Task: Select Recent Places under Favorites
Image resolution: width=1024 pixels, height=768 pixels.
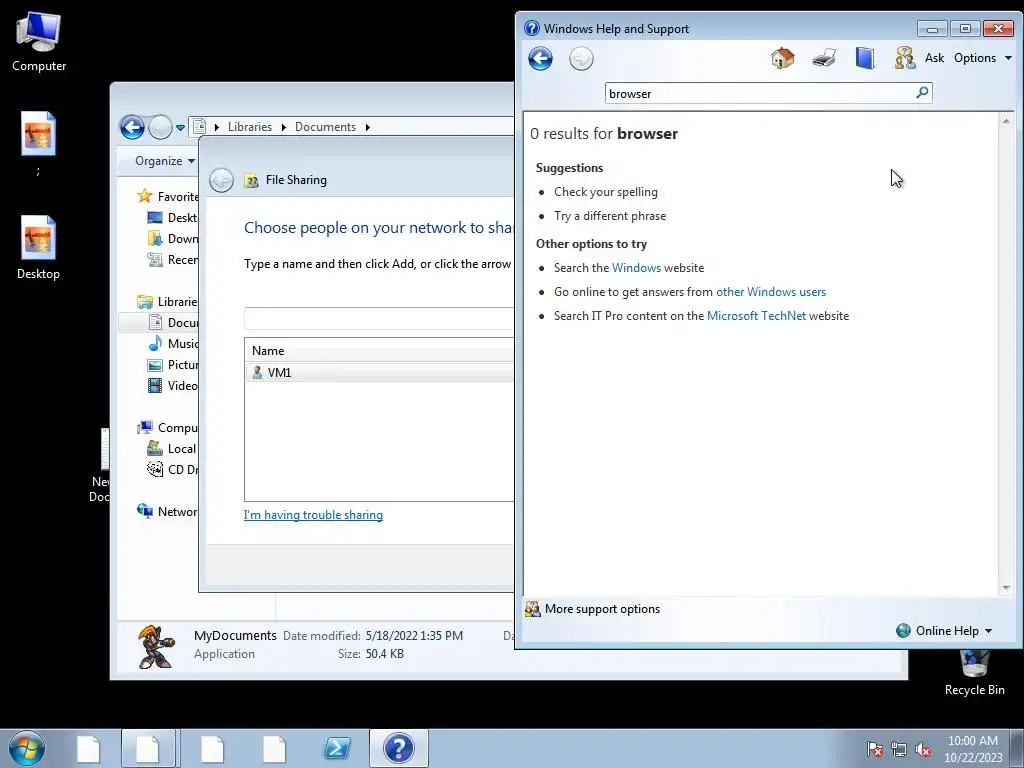Action: (x=172, y=259)
